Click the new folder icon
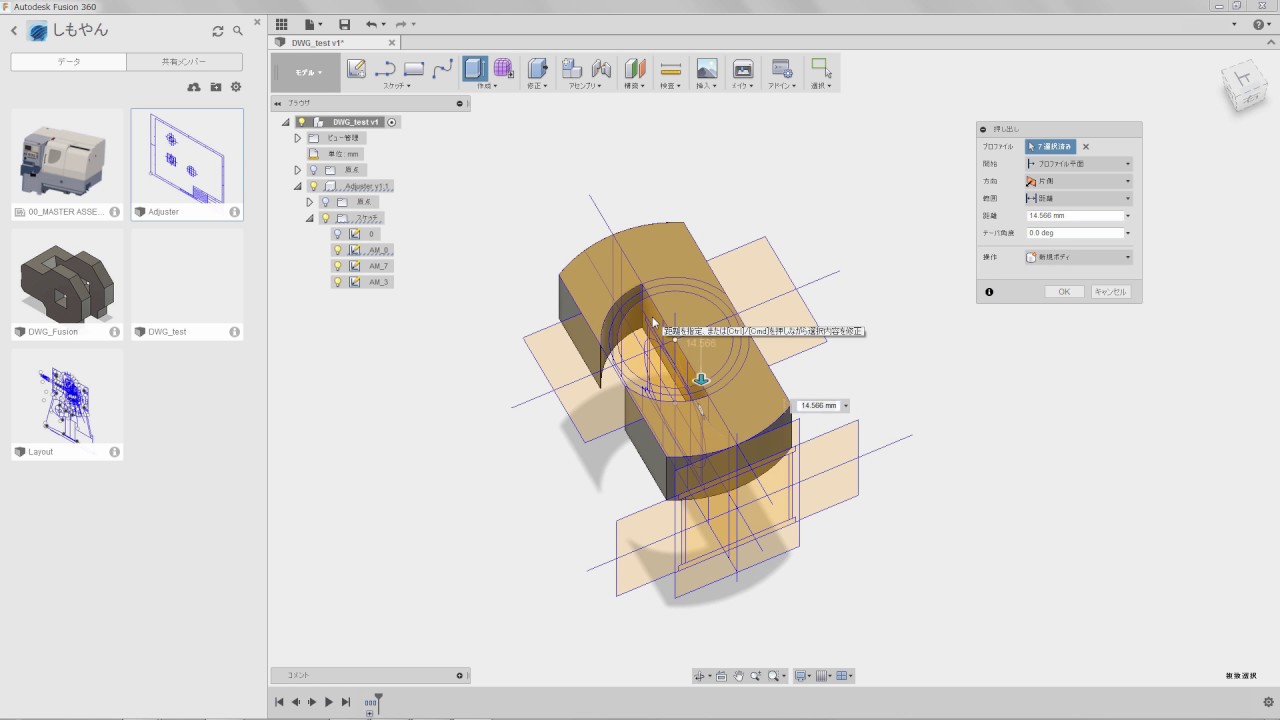This screenshot has height=720, width=1280. [216, 87]
